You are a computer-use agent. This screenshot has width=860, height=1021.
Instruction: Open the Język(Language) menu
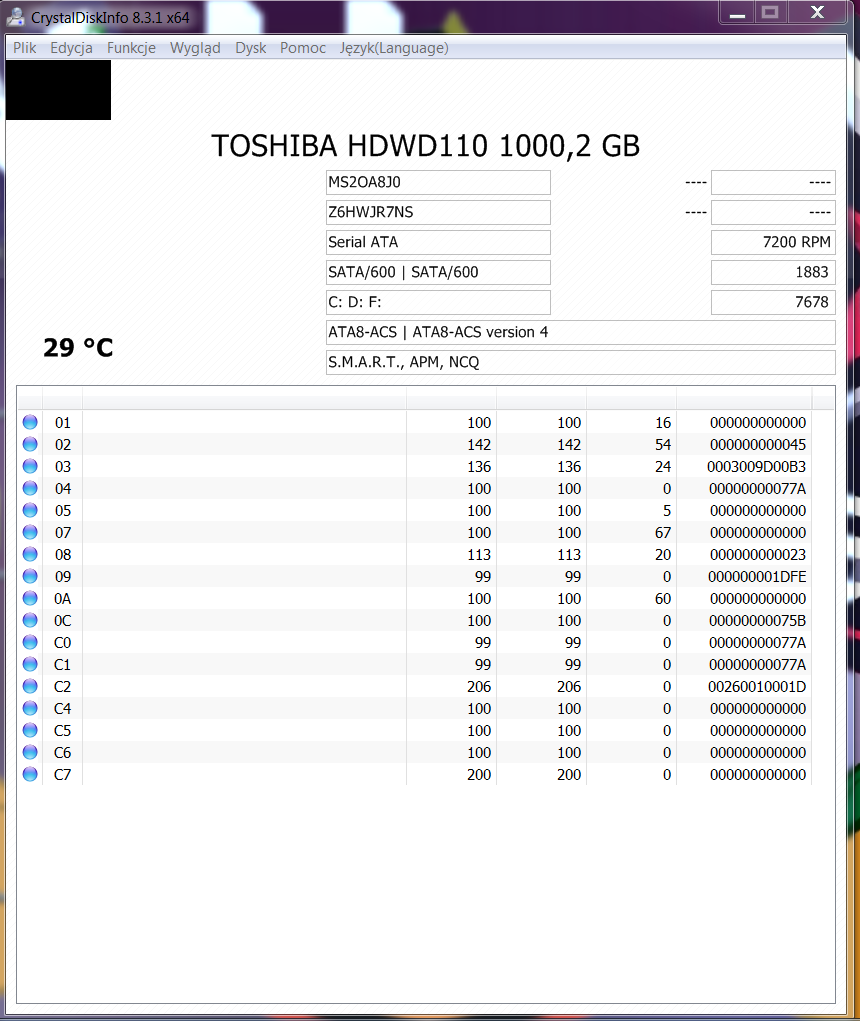tap(394, 48)
